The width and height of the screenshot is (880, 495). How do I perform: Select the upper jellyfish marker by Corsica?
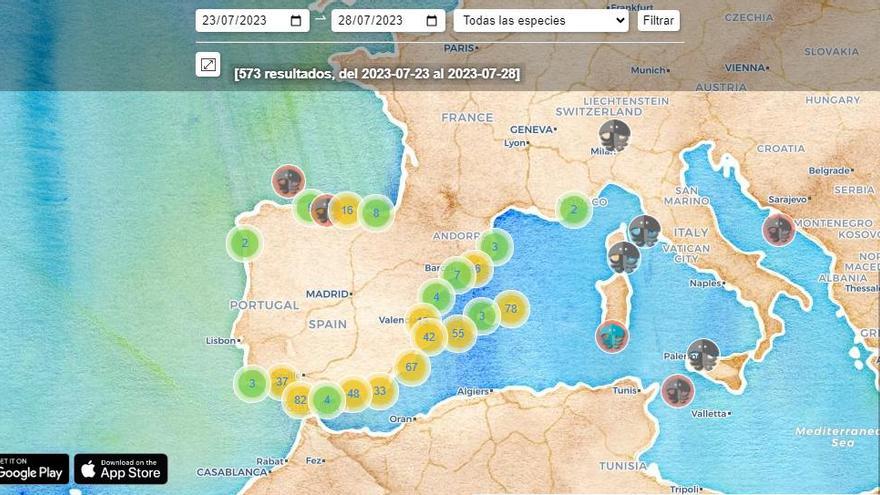pyautogui.click(x=644, y=231)
